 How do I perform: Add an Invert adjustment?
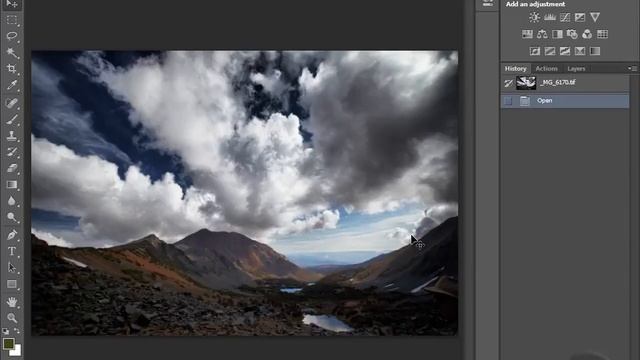pos(535,51)
